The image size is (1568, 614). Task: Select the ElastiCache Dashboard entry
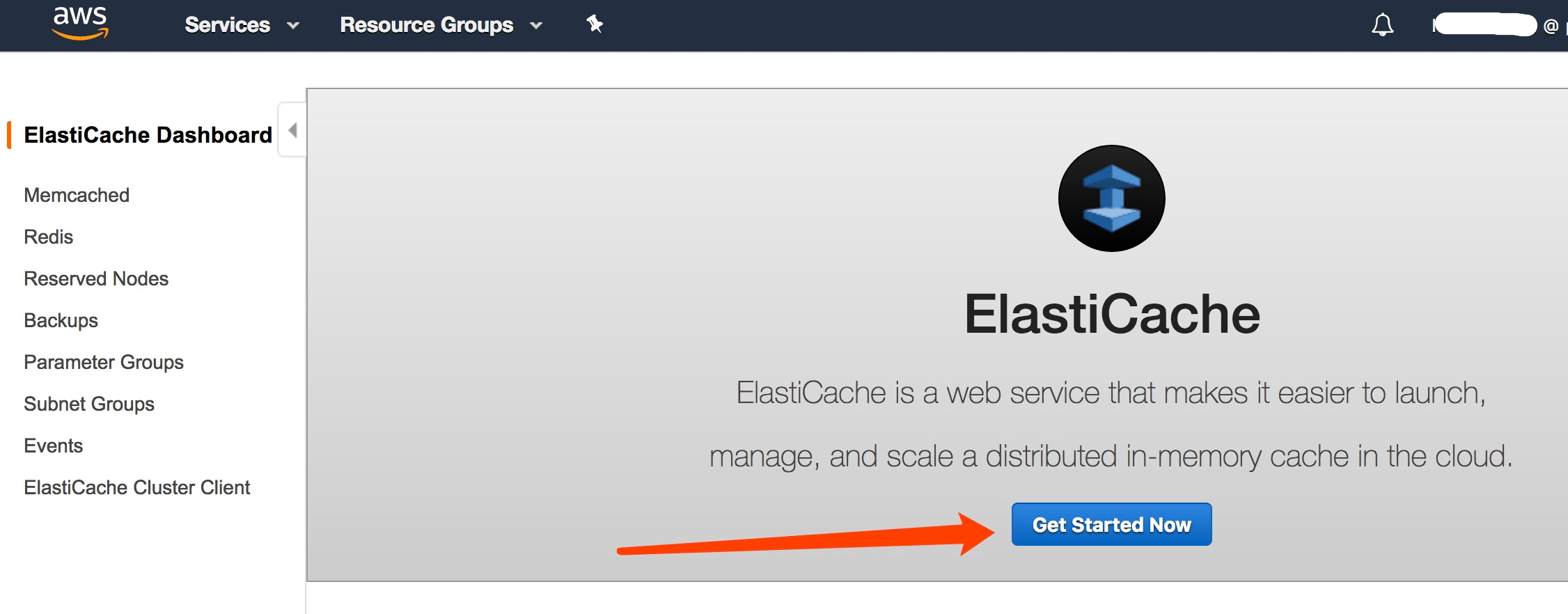coord(148,134)
